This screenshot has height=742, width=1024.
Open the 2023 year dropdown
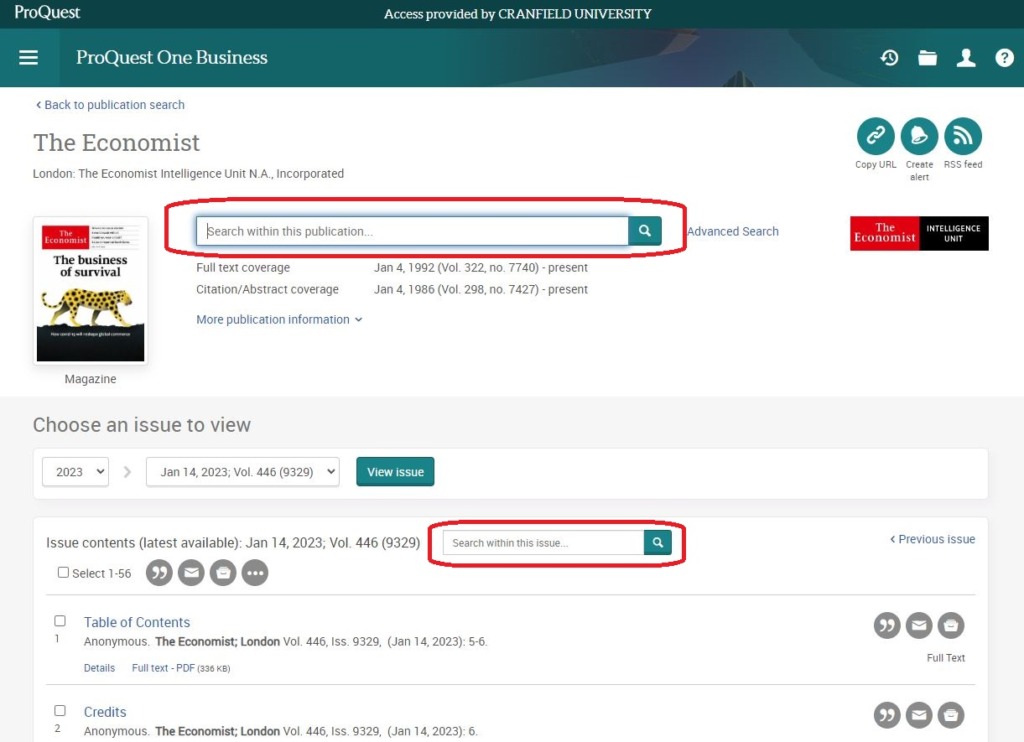coord(75,472)
